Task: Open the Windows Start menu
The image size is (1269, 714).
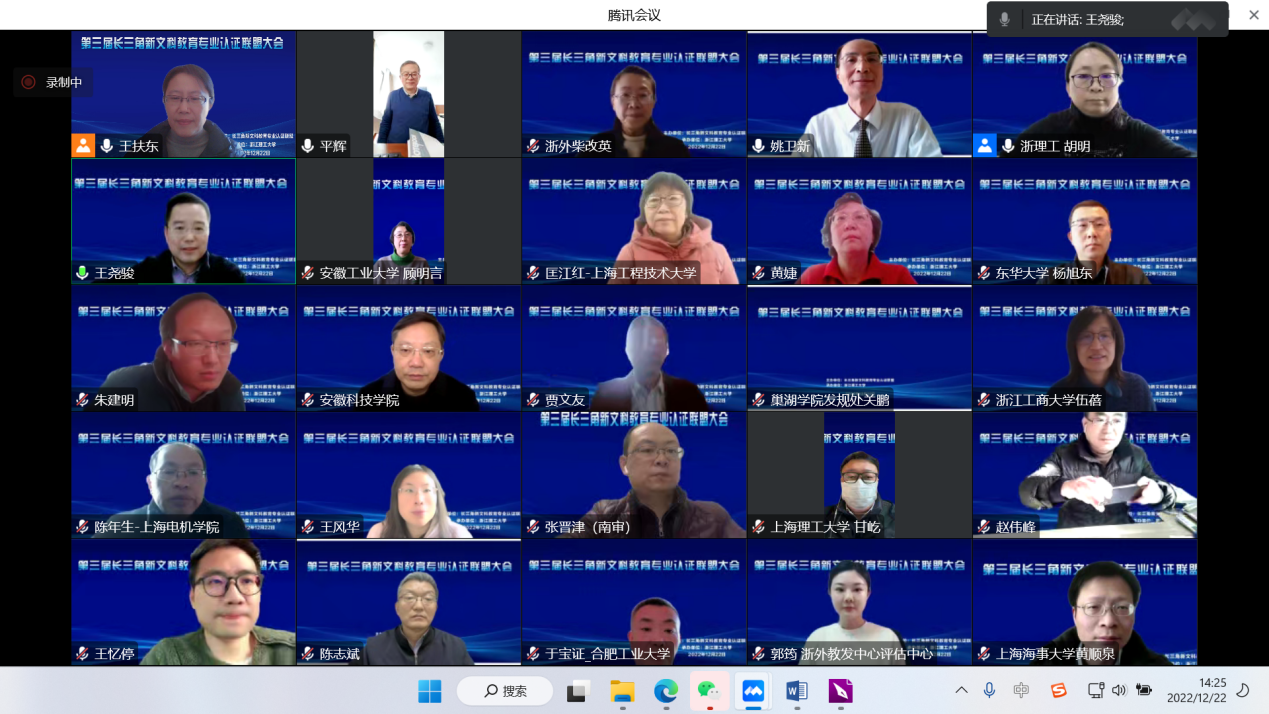Action: point(430,691)
